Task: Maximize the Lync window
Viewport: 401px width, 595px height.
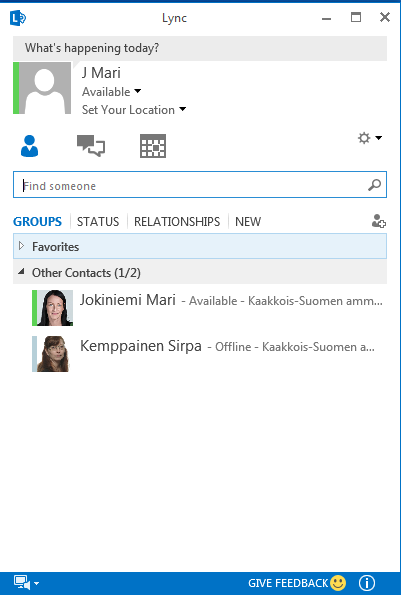Action: (x=356, y=17)
